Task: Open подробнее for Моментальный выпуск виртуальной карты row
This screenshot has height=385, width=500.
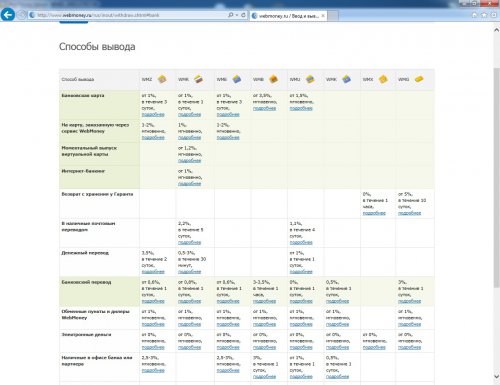Action: pos(189,161)
